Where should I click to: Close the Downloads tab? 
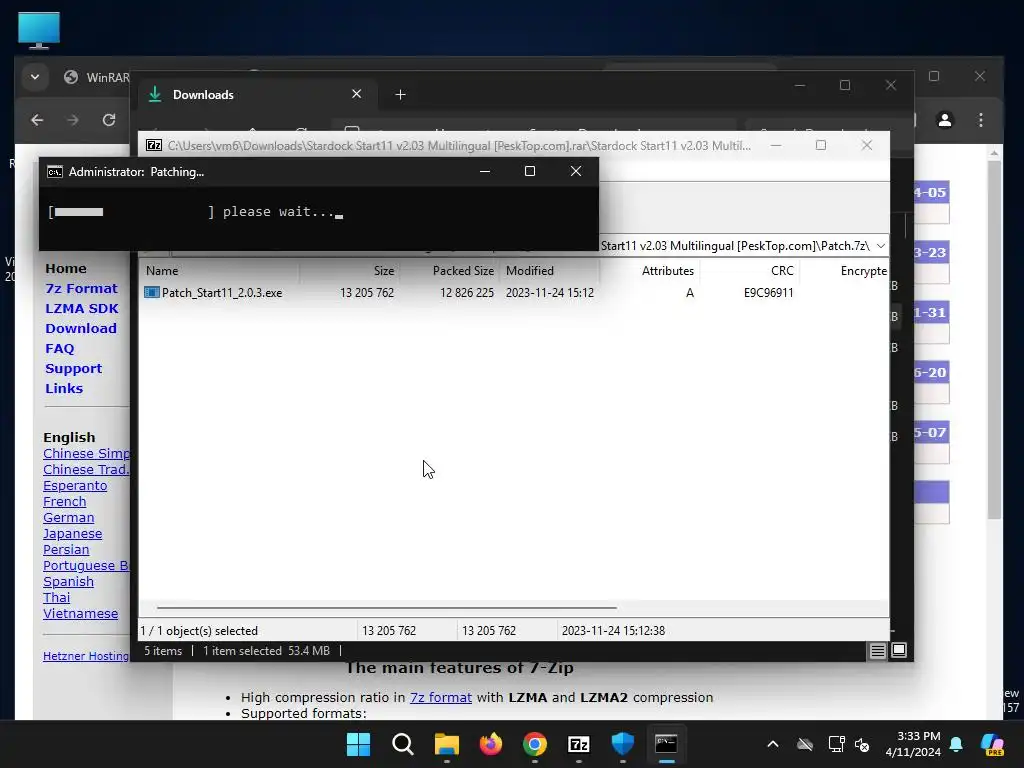[x=357, y=94]
